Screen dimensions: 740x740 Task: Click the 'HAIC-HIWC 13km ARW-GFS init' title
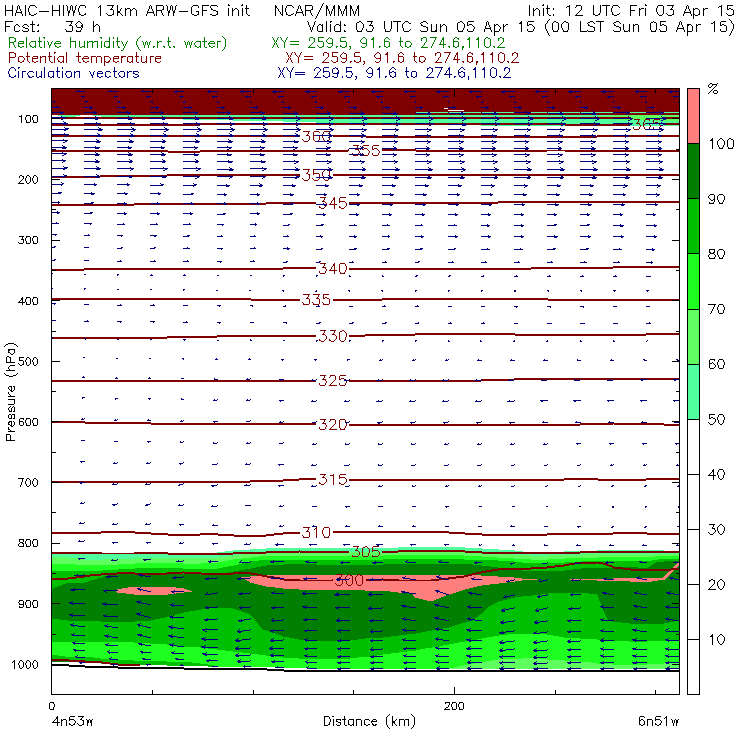127,11
